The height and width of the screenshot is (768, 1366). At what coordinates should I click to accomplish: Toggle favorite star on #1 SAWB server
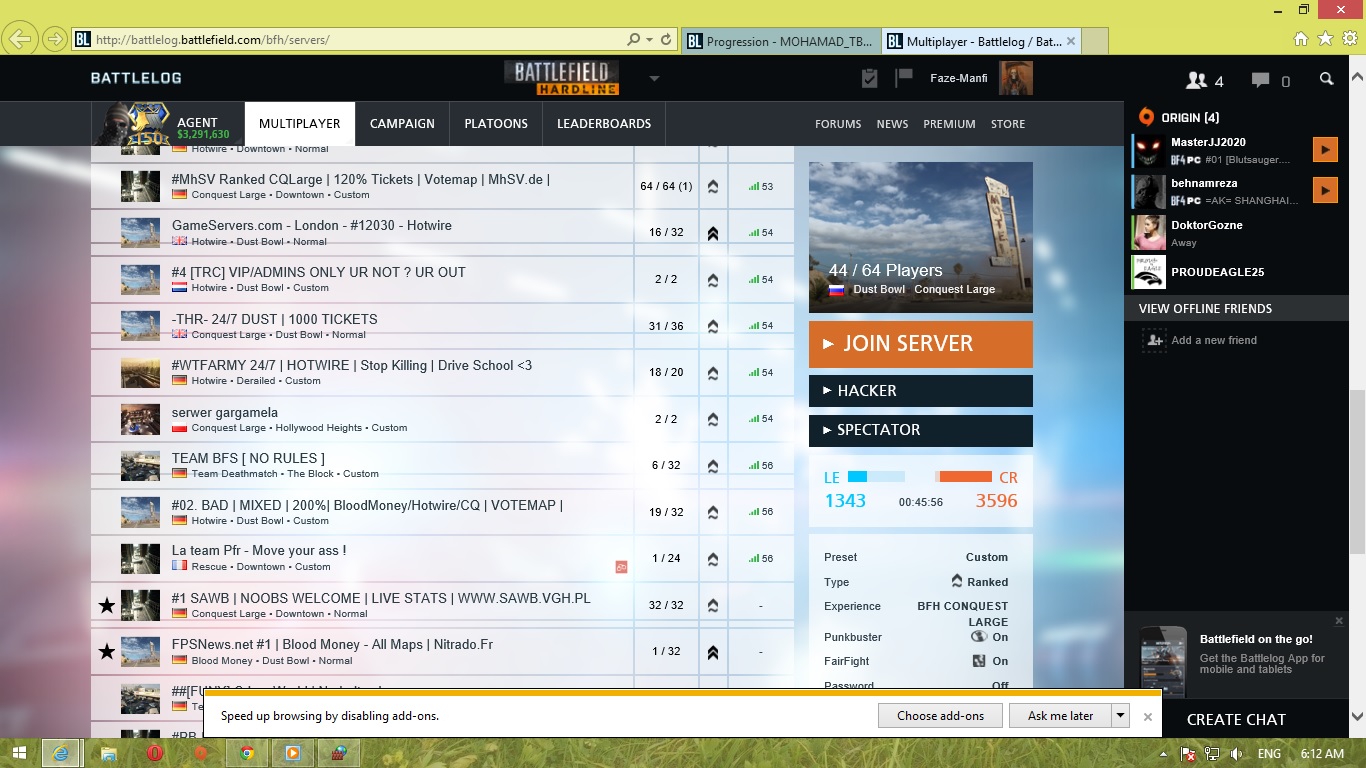106,605
